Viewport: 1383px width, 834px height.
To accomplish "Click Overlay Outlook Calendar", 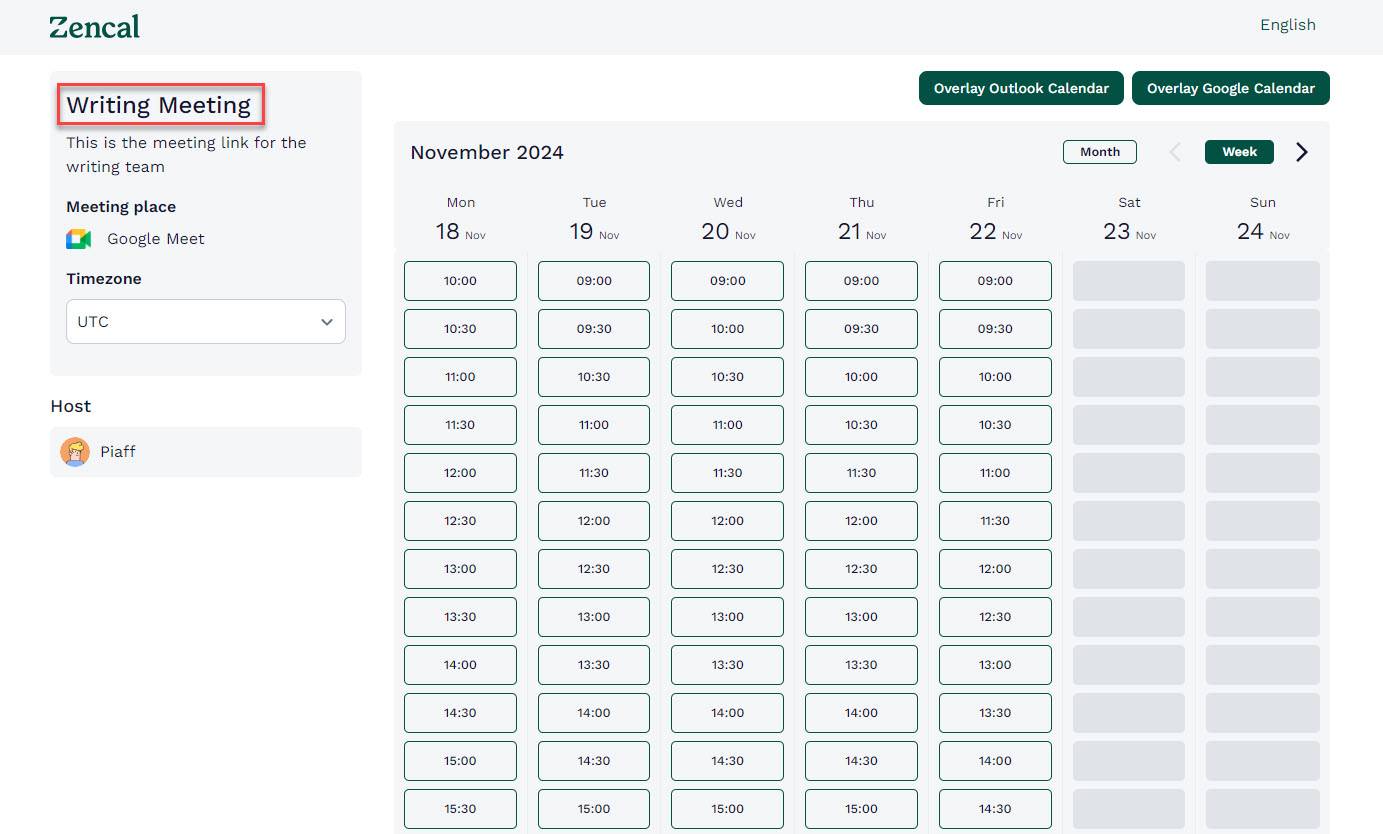I will (x=1020, y=88).
